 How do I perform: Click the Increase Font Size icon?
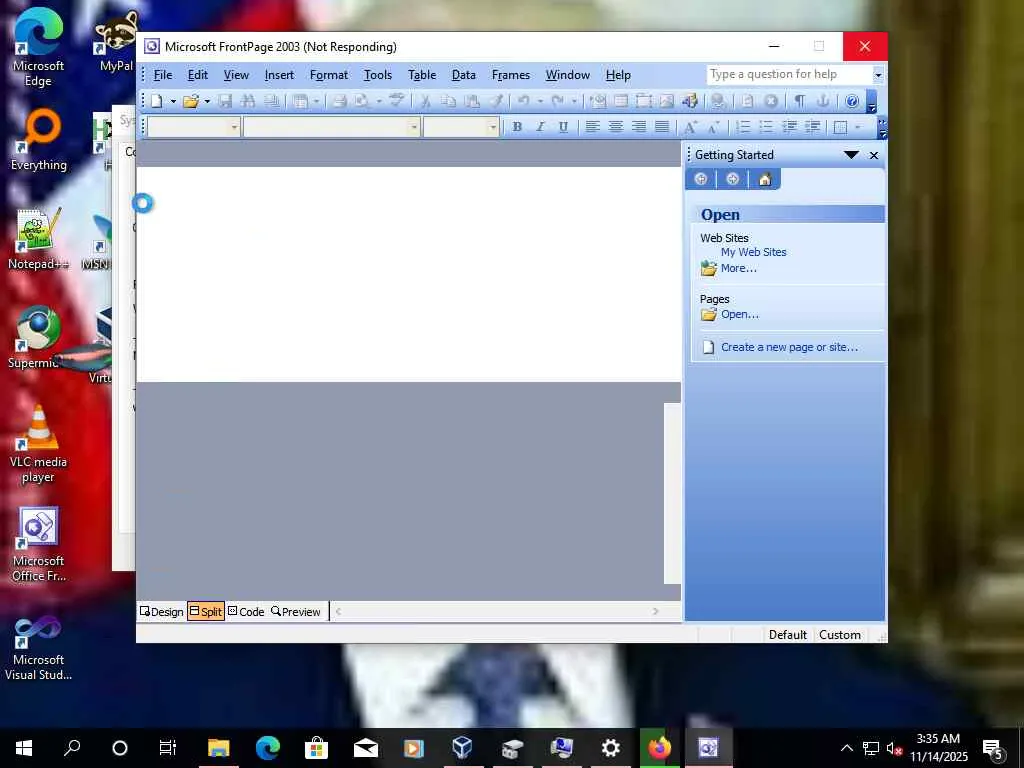tap(690, 127)
